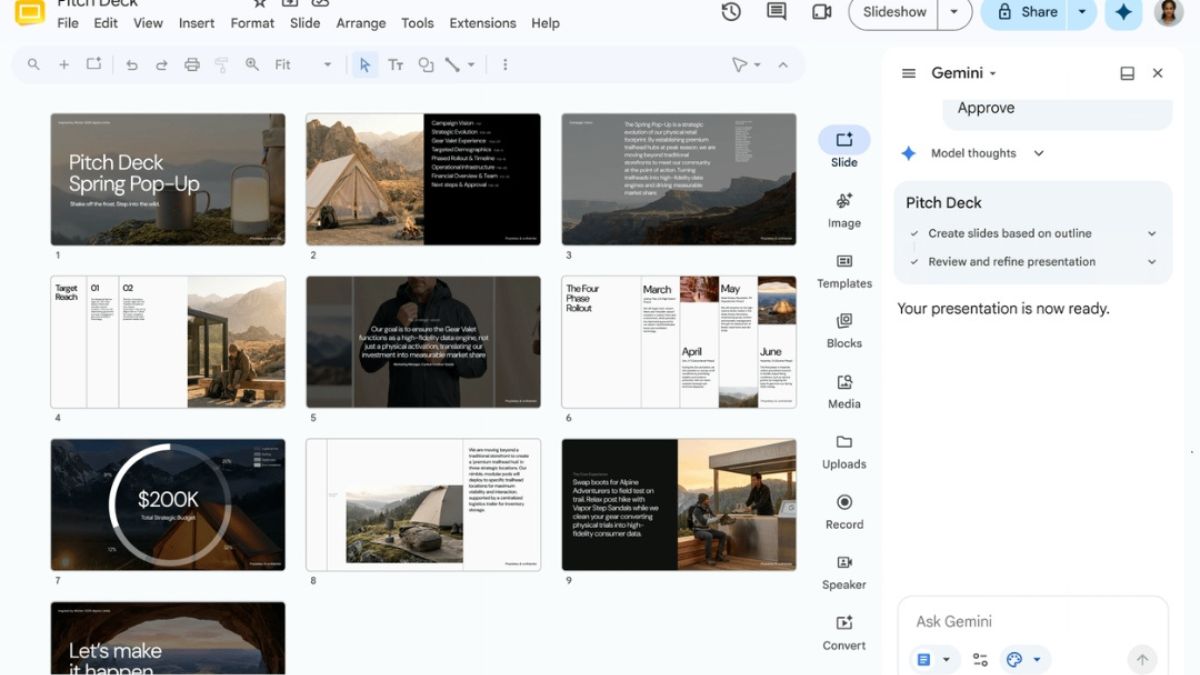Open the Share options dropdown arrow
Screen dimensions: 1200x675
1082,12
